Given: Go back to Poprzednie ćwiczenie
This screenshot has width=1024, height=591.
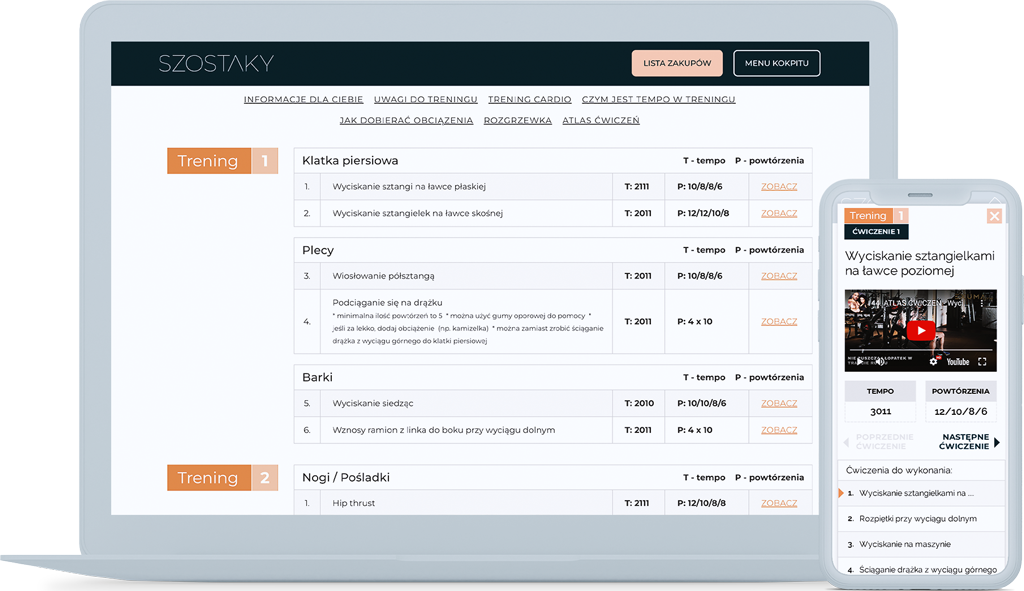Looking at the screenshot, I should point(880,442).
